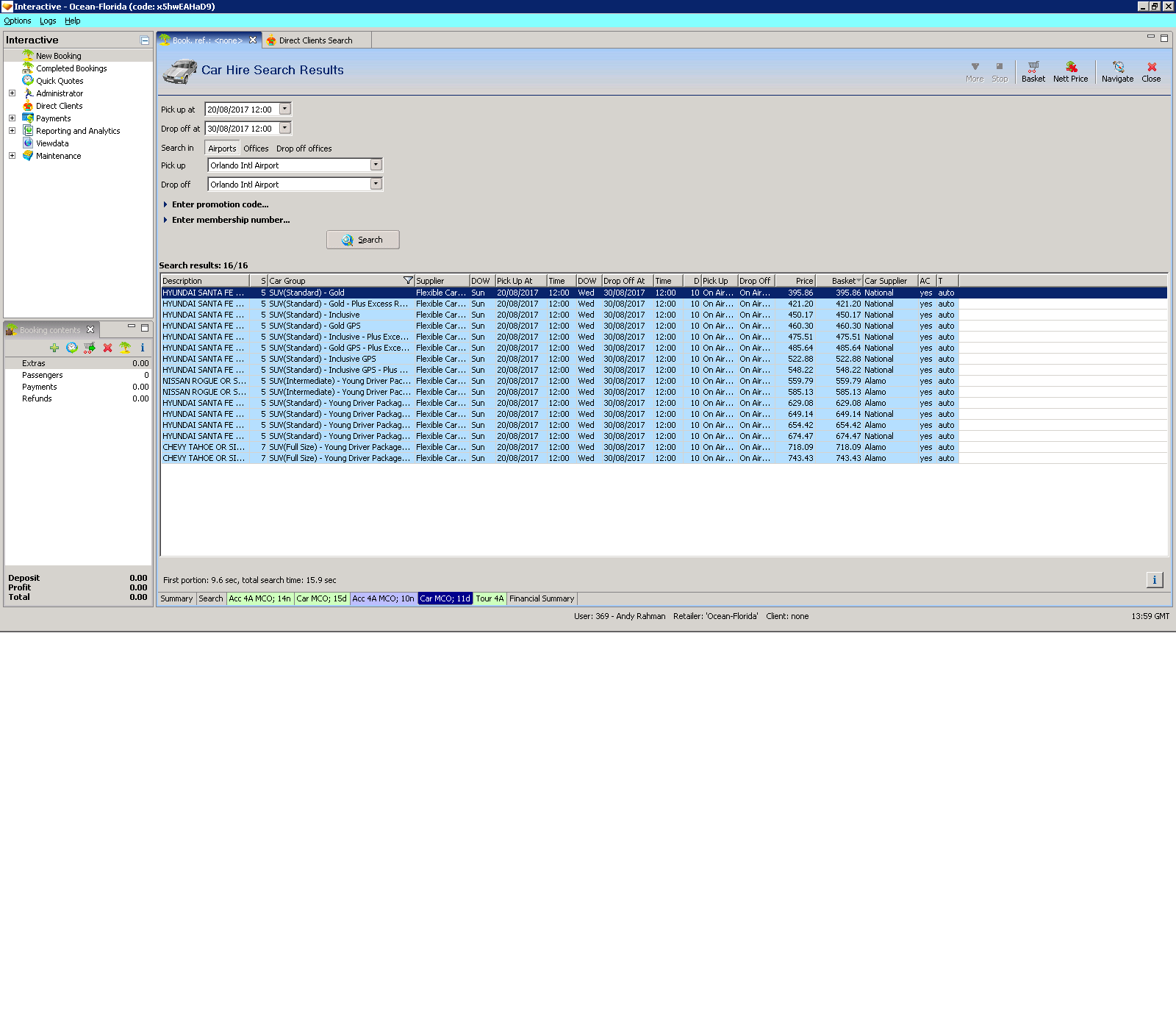
Task: Open the Financial Summary tab
Action: point(542,598)
